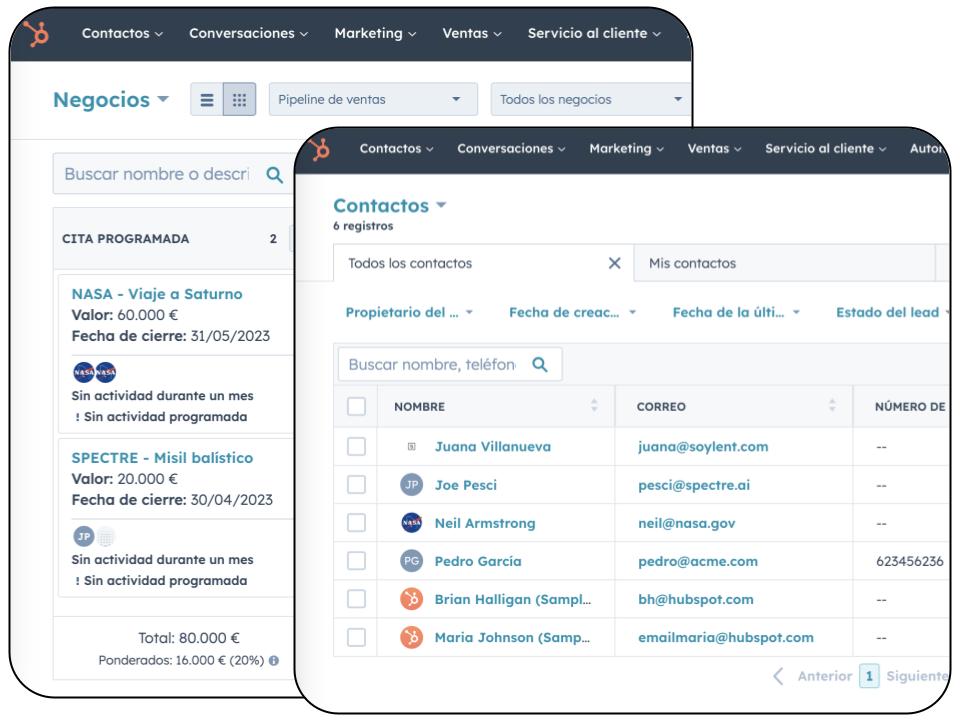Toggle the select-all checkbox in table header
The image size is (960, 720).
tap(357, 407)
